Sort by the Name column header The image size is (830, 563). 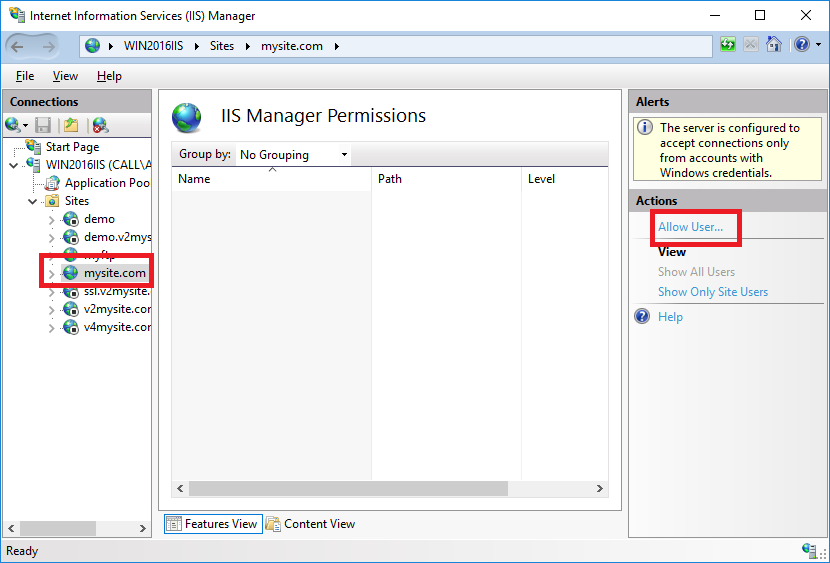point(272,179)
